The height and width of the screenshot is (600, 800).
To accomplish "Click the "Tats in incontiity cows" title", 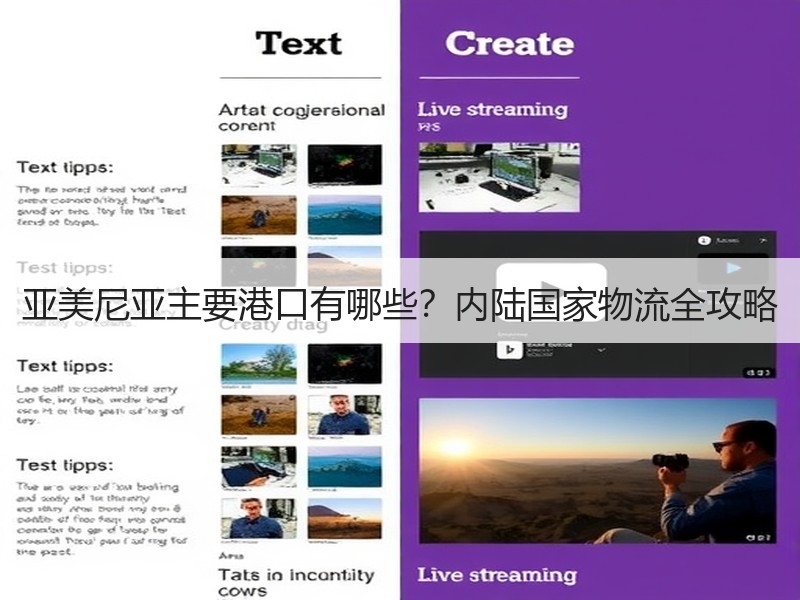I will [296, 583].
